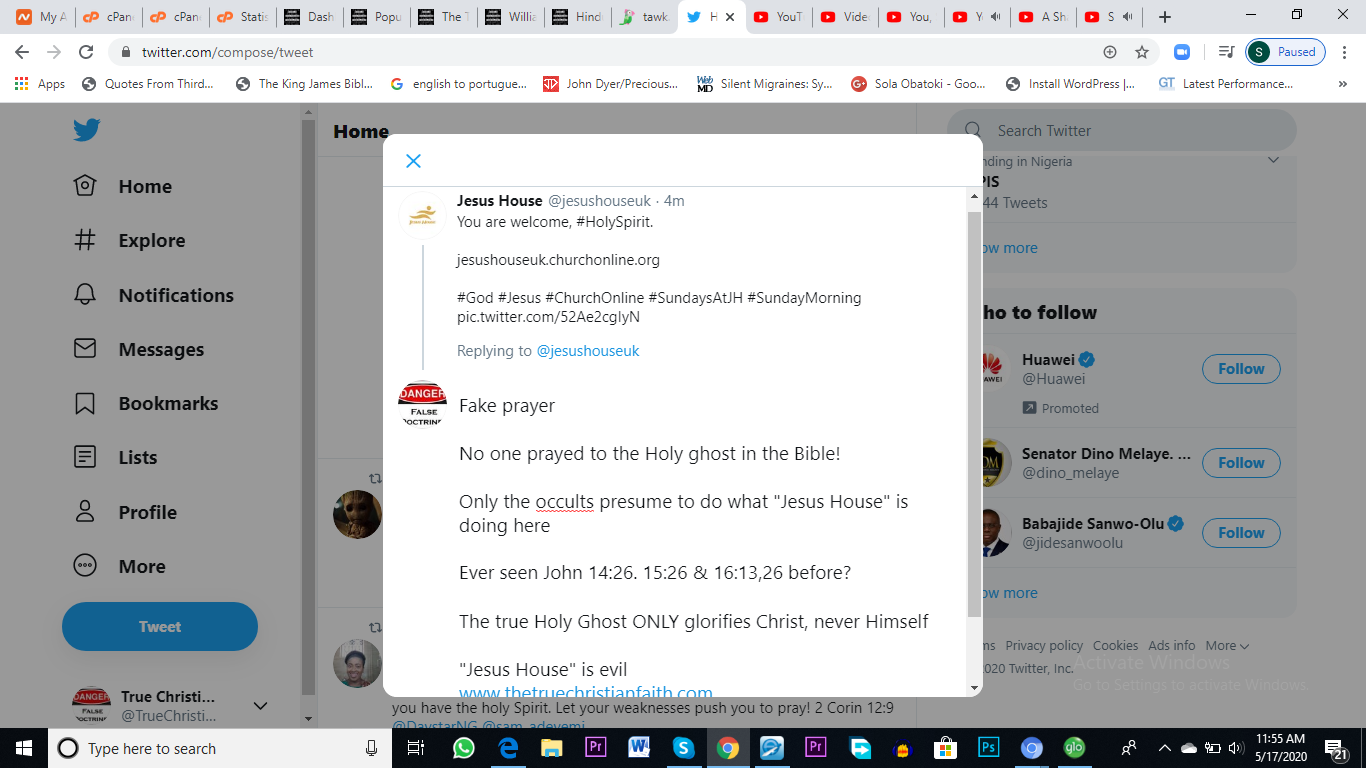Close the compose tweet dialog
The width and height of the screenshot is (1366, 768).
coord(413,161)
